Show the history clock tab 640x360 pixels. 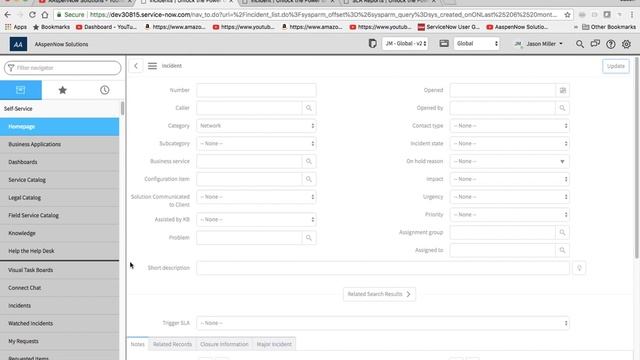pyautogui.click(x=104, y=90)
